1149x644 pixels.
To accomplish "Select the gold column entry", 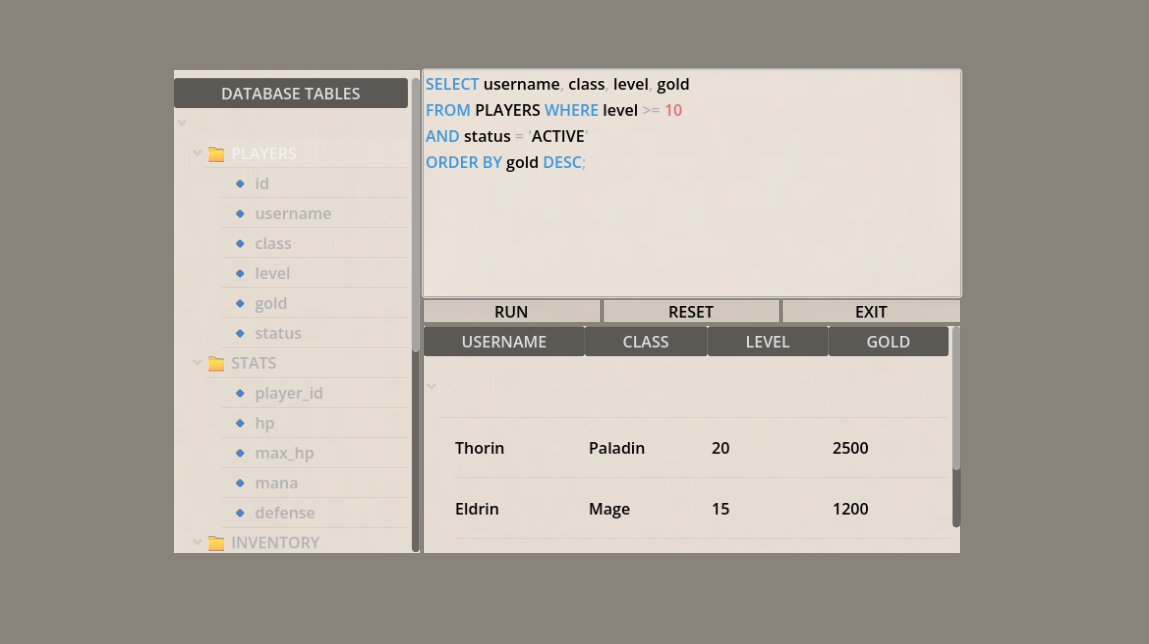I will pos(270,303).
